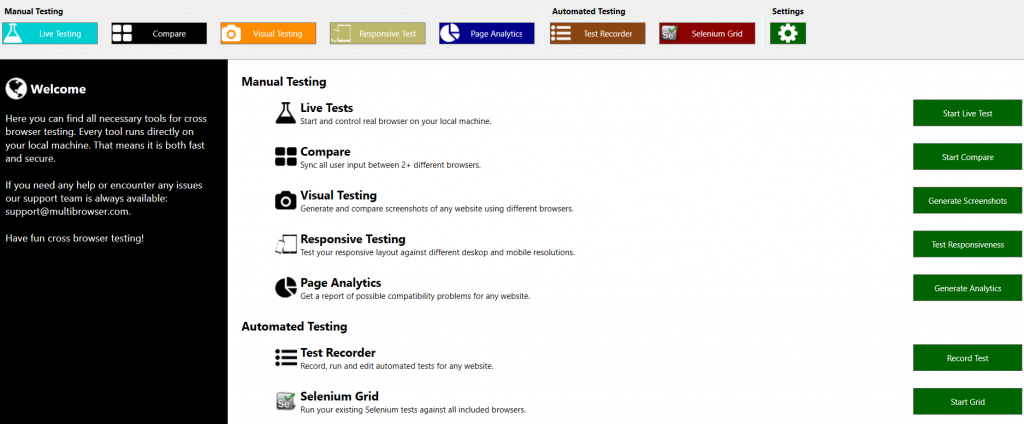This screenshot has height=424, width=1024.
Task: Go to Page Analytics in the toolbar
Action: (487, 33)
